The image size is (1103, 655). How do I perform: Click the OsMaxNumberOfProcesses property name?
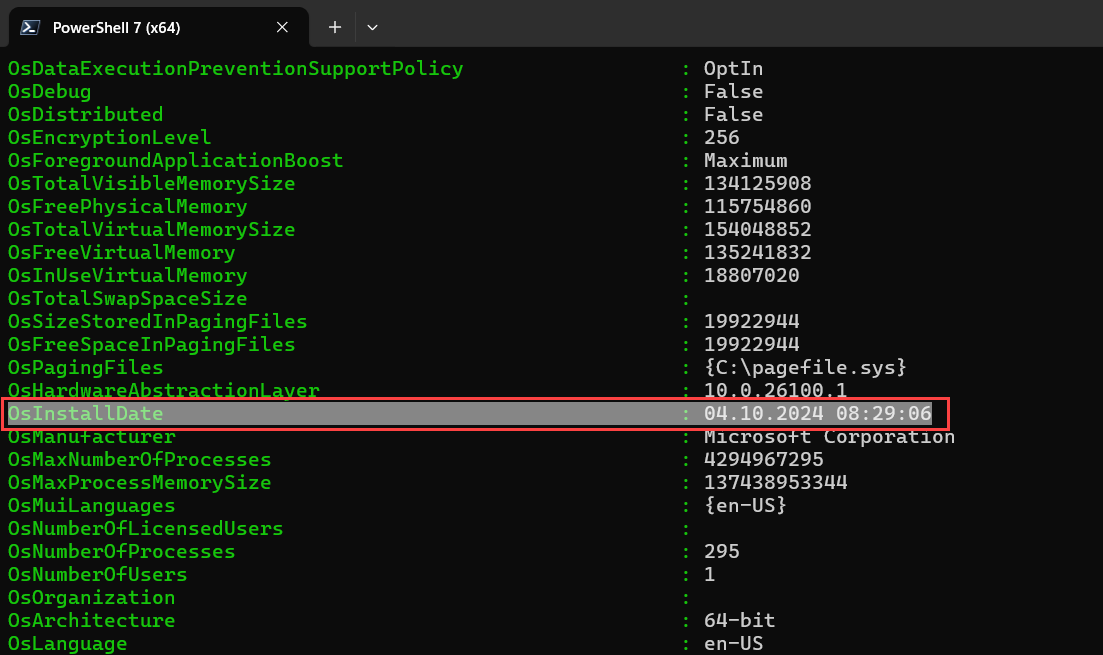pos(139,460)
